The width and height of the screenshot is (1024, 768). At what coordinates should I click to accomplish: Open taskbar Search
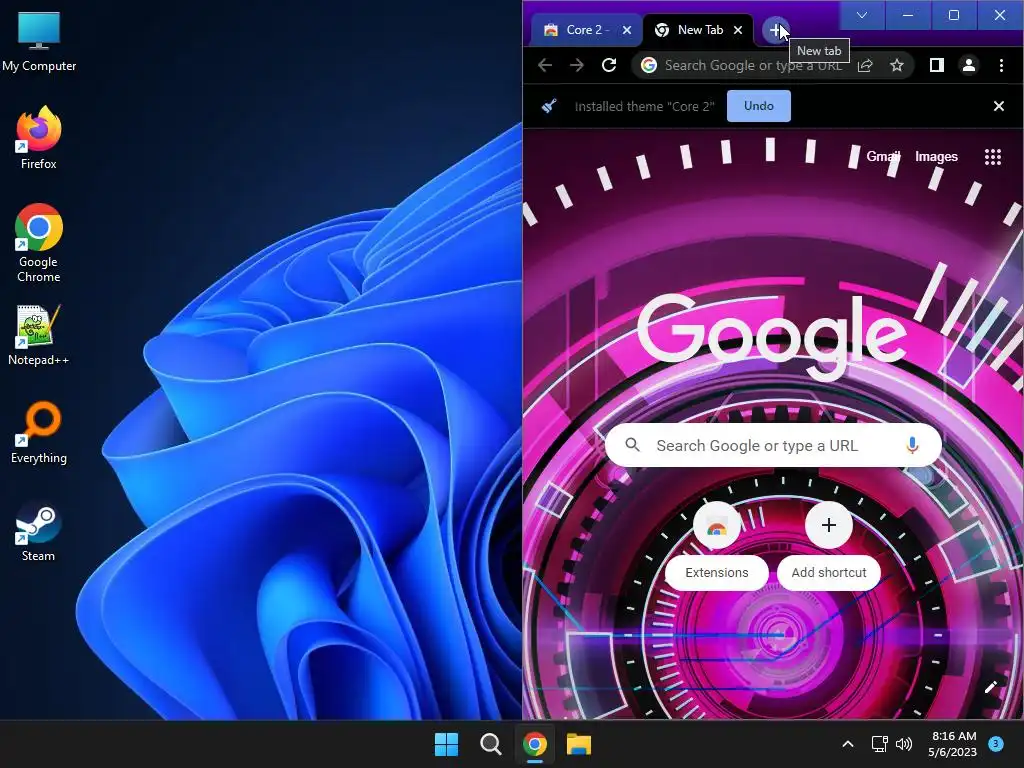click(x=490, y=744)
